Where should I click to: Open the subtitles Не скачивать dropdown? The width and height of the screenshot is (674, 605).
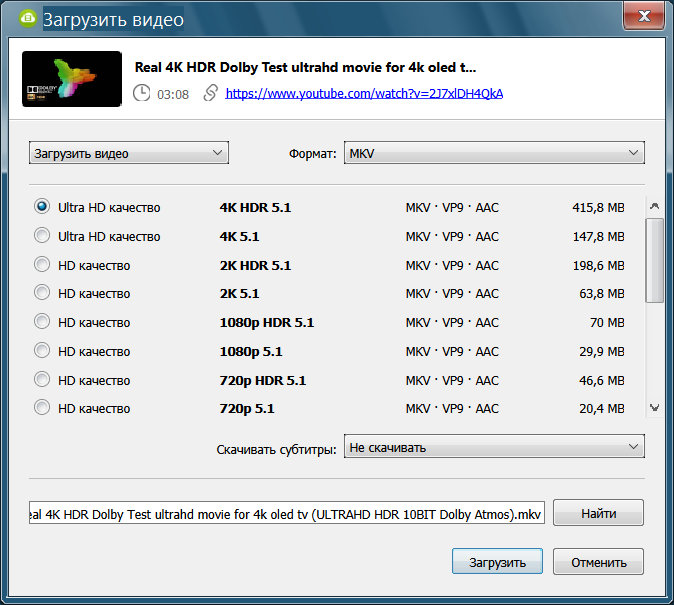pyautogui.click(x=494, y=447)
